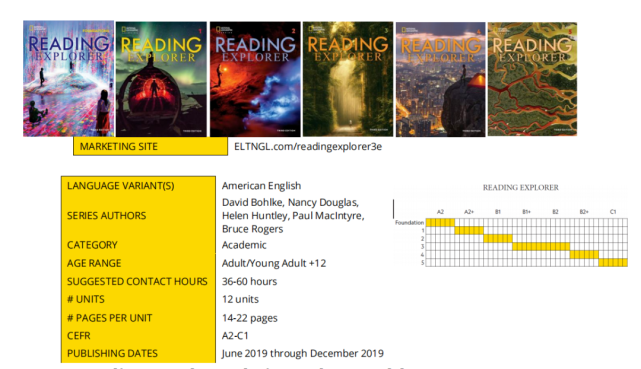Select the Reading Explorer 1 aurora cover
This screenshot has width=641, height=369.
point(161,79)
